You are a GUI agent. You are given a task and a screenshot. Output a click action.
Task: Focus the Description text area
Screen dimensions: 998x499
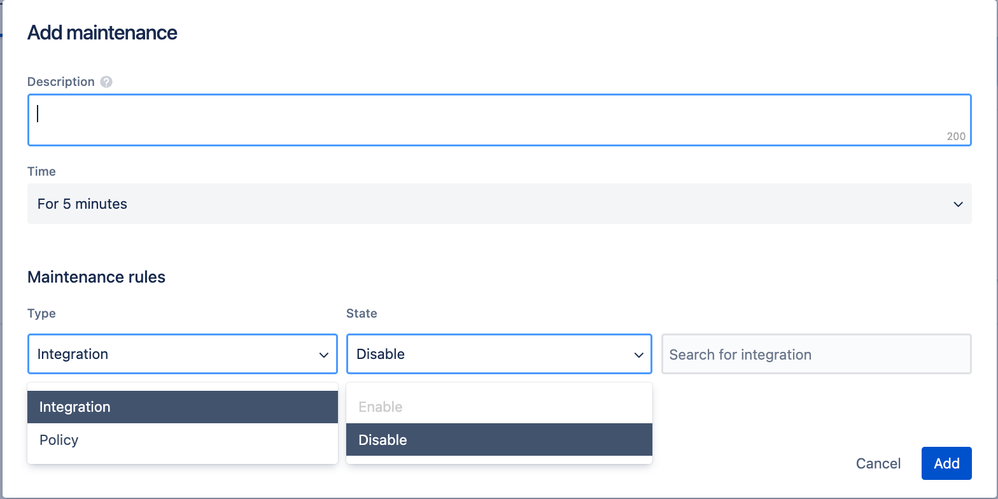point(499,120)
